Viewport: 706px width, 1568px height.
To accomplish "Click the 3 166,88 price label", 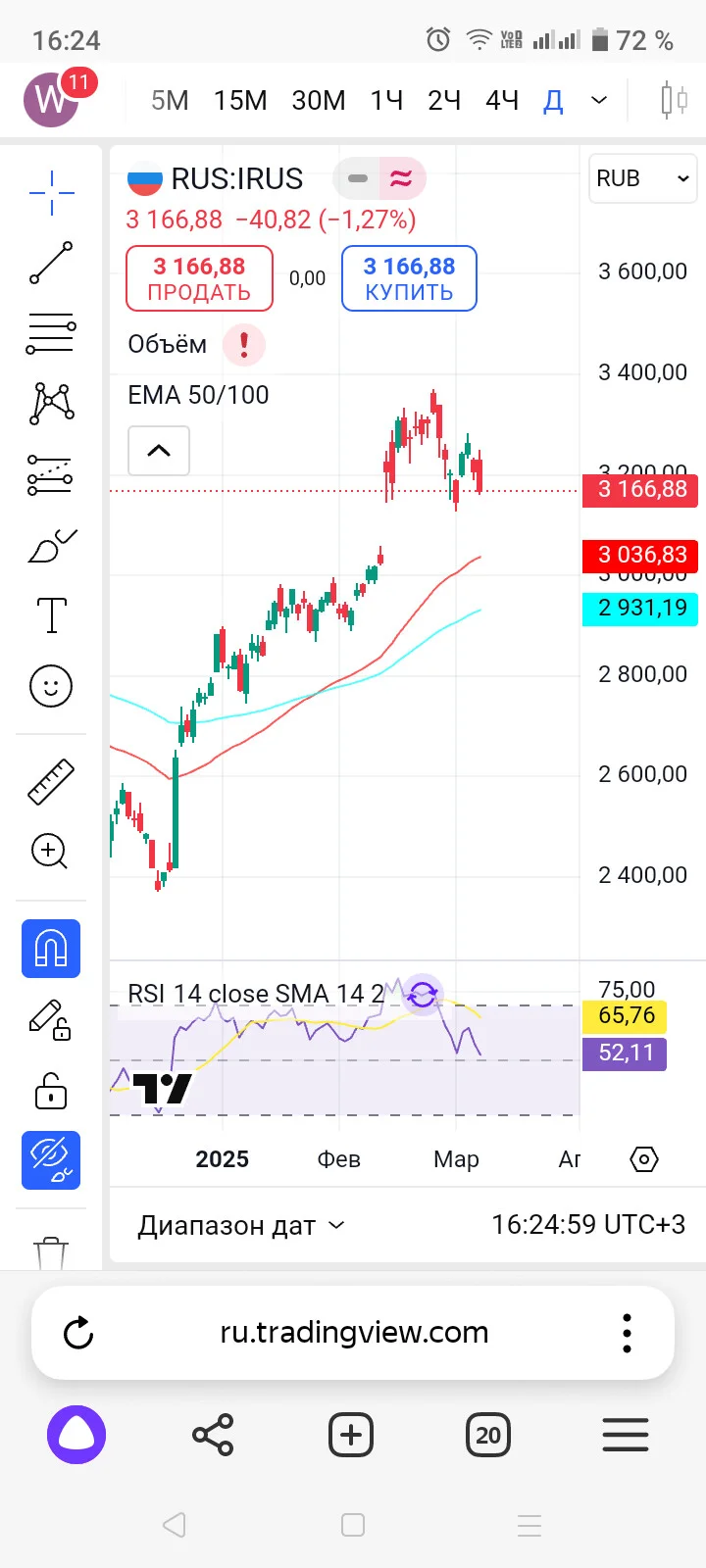I will point(640,489).
